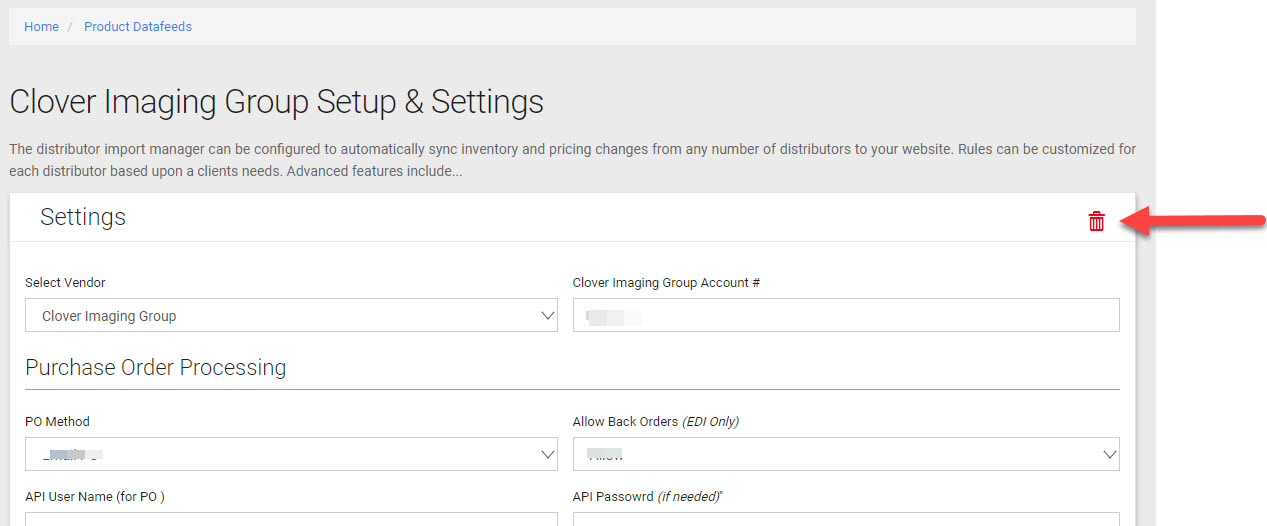
Task: Open the Select Vendor dropdown
Action: pos(290,316)
